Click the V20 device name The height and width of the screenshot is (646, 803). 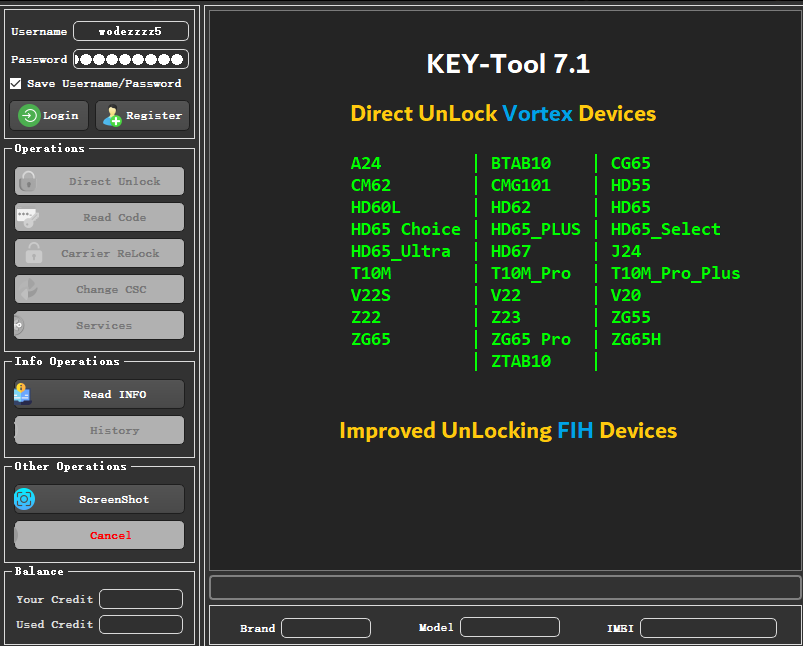pos(626,296)
